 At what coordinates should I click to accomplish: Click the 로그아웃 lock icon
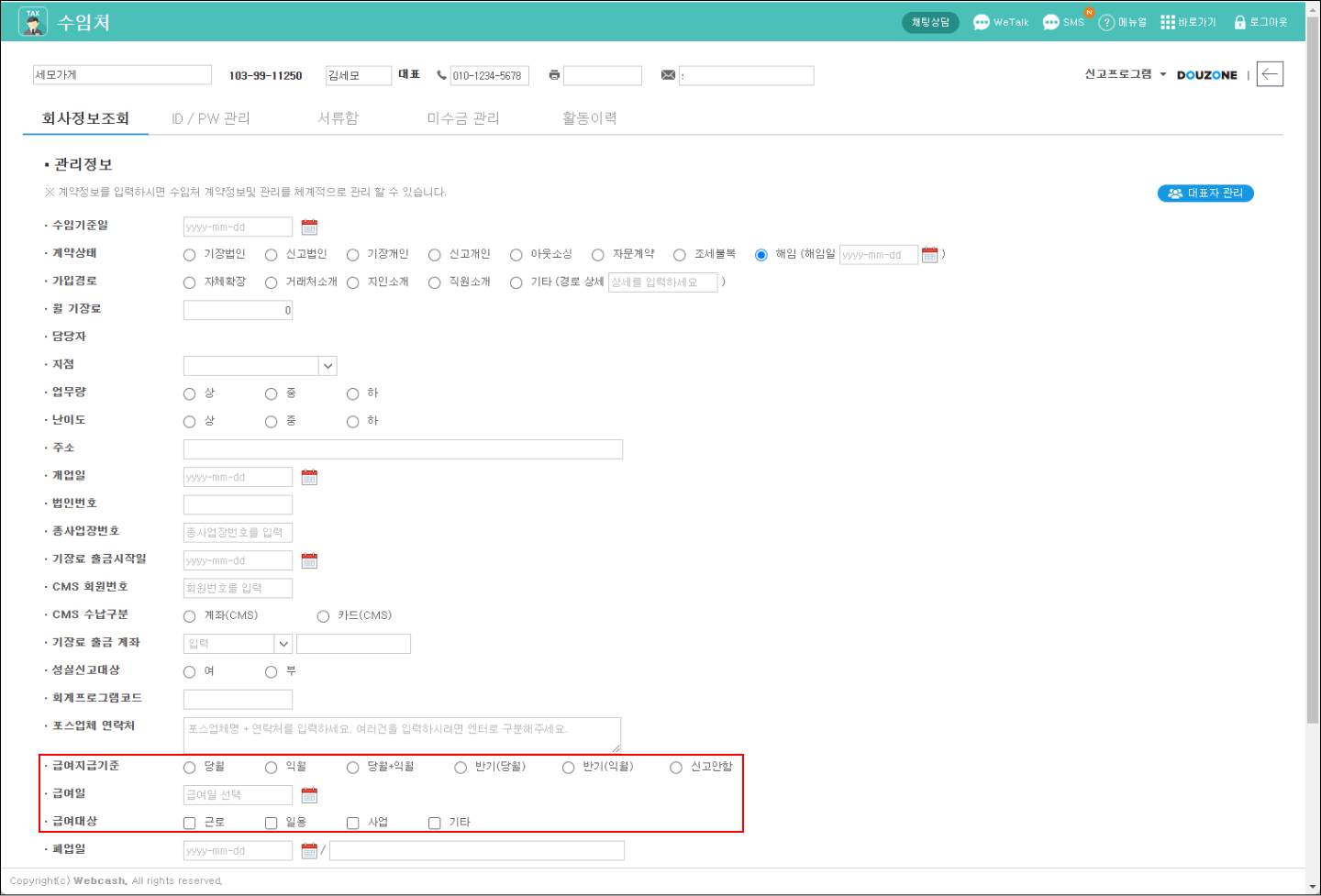pos(1240,22)
